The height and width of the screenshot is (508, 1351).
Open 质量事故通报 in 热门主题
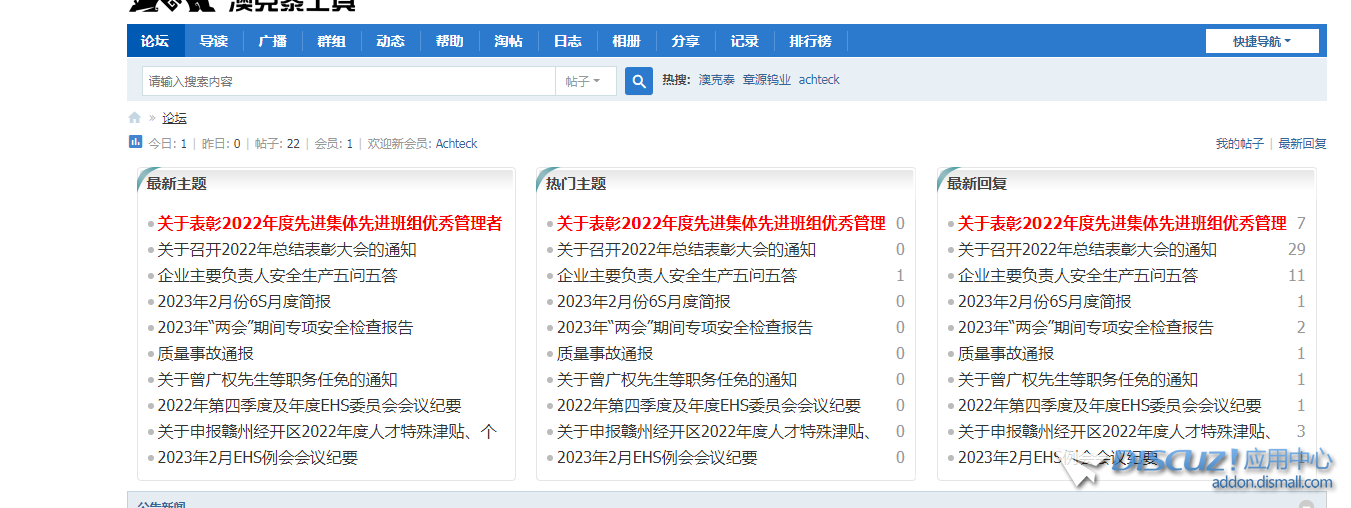point(605,354)
